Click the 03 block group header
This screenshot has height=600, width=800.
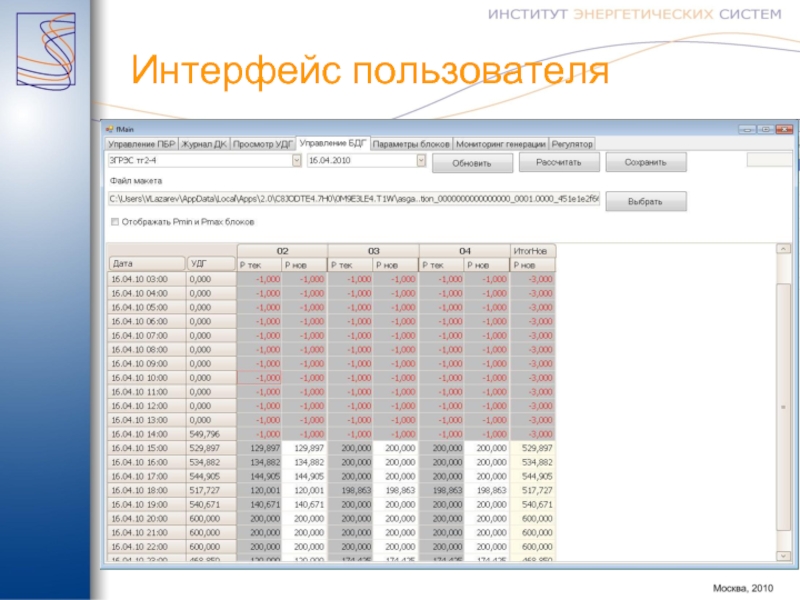pyautogui.click(x=373, y=251)
